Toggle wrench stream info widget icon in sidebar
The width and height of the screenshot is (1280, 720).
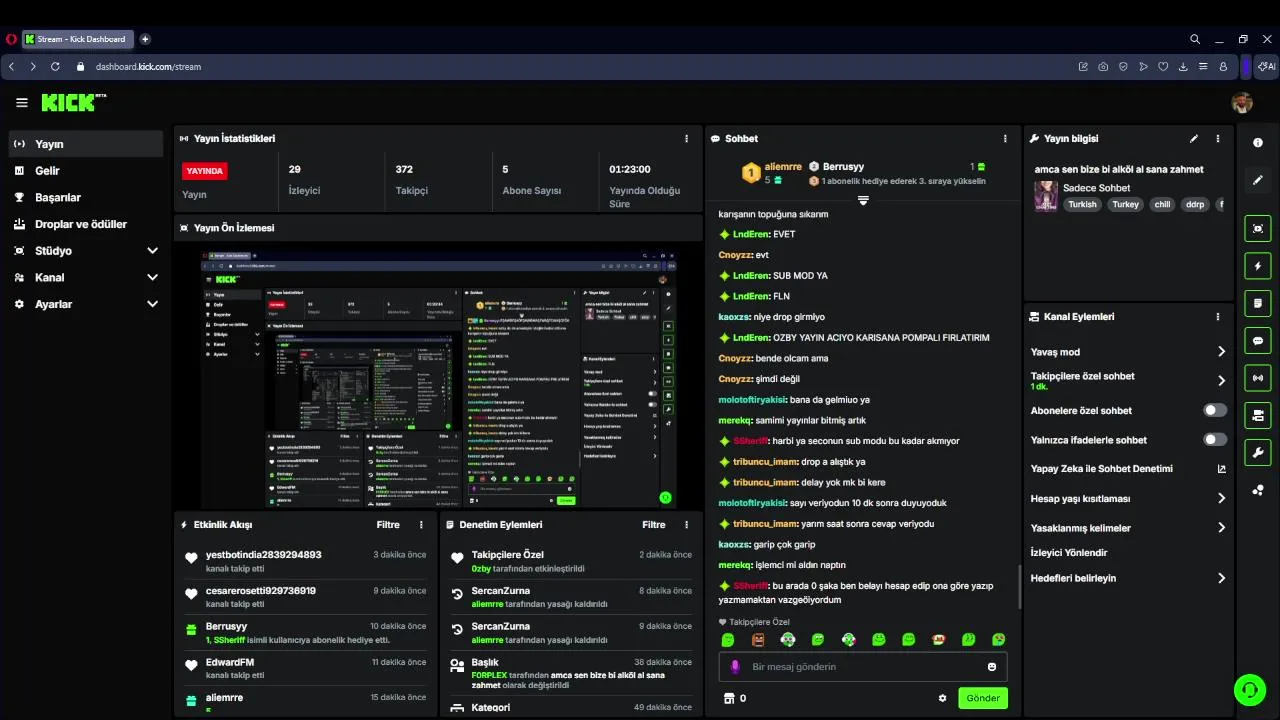1258,452
